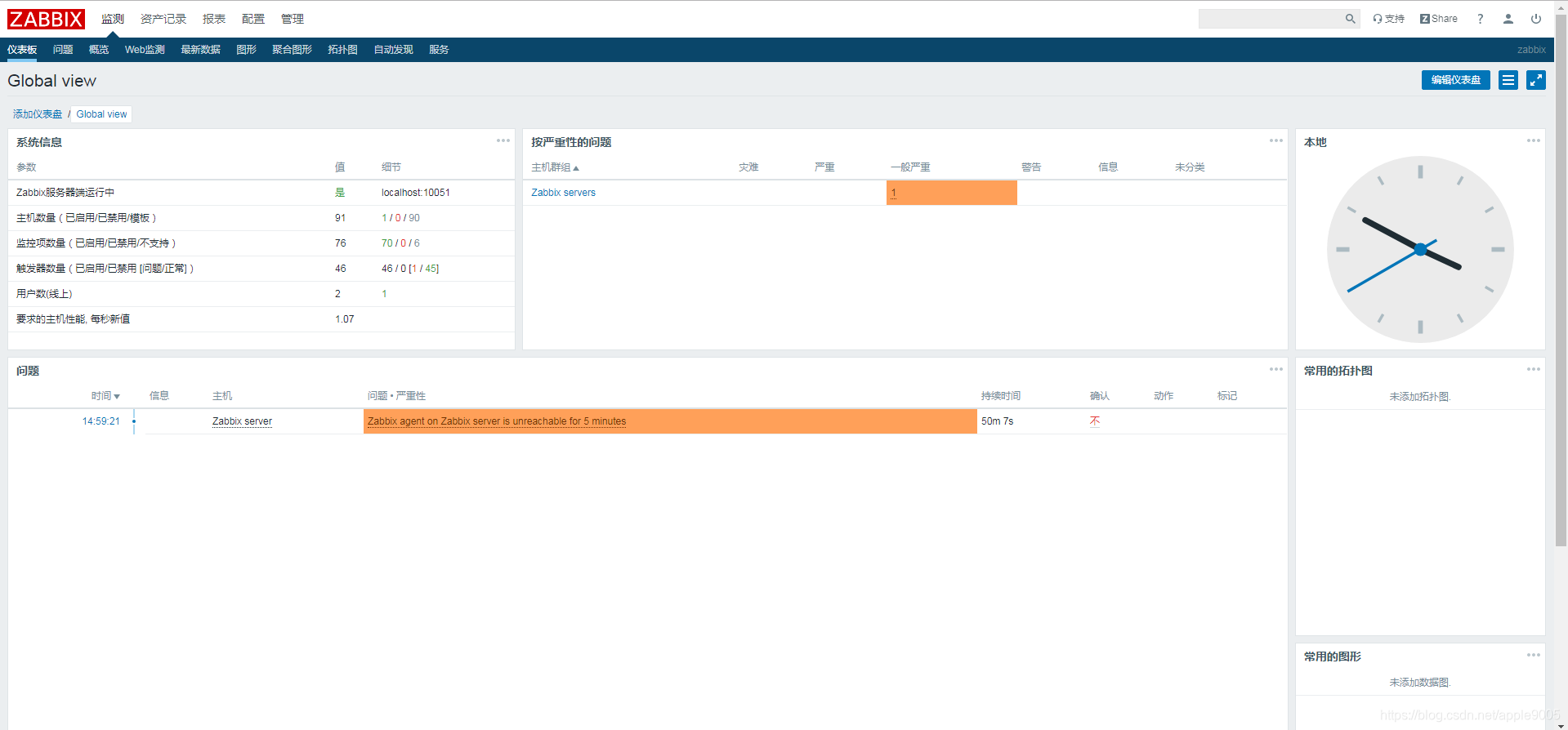
Task: Open the Zabbix server host link
Action: pos(242,421)
